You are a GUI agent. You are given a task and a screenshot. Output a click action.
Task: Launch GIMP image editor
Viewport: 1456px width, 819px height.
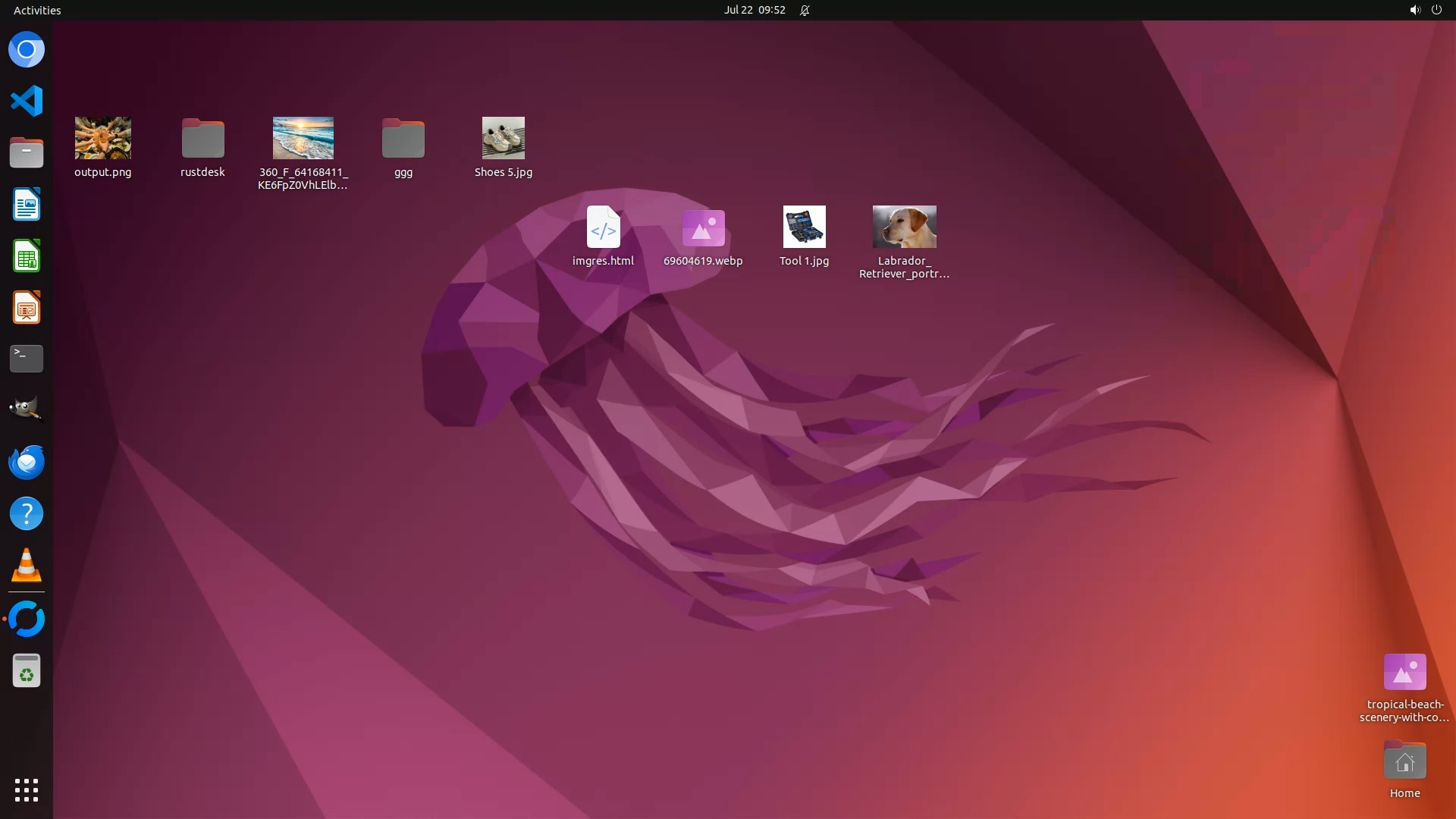click(27, 409)
